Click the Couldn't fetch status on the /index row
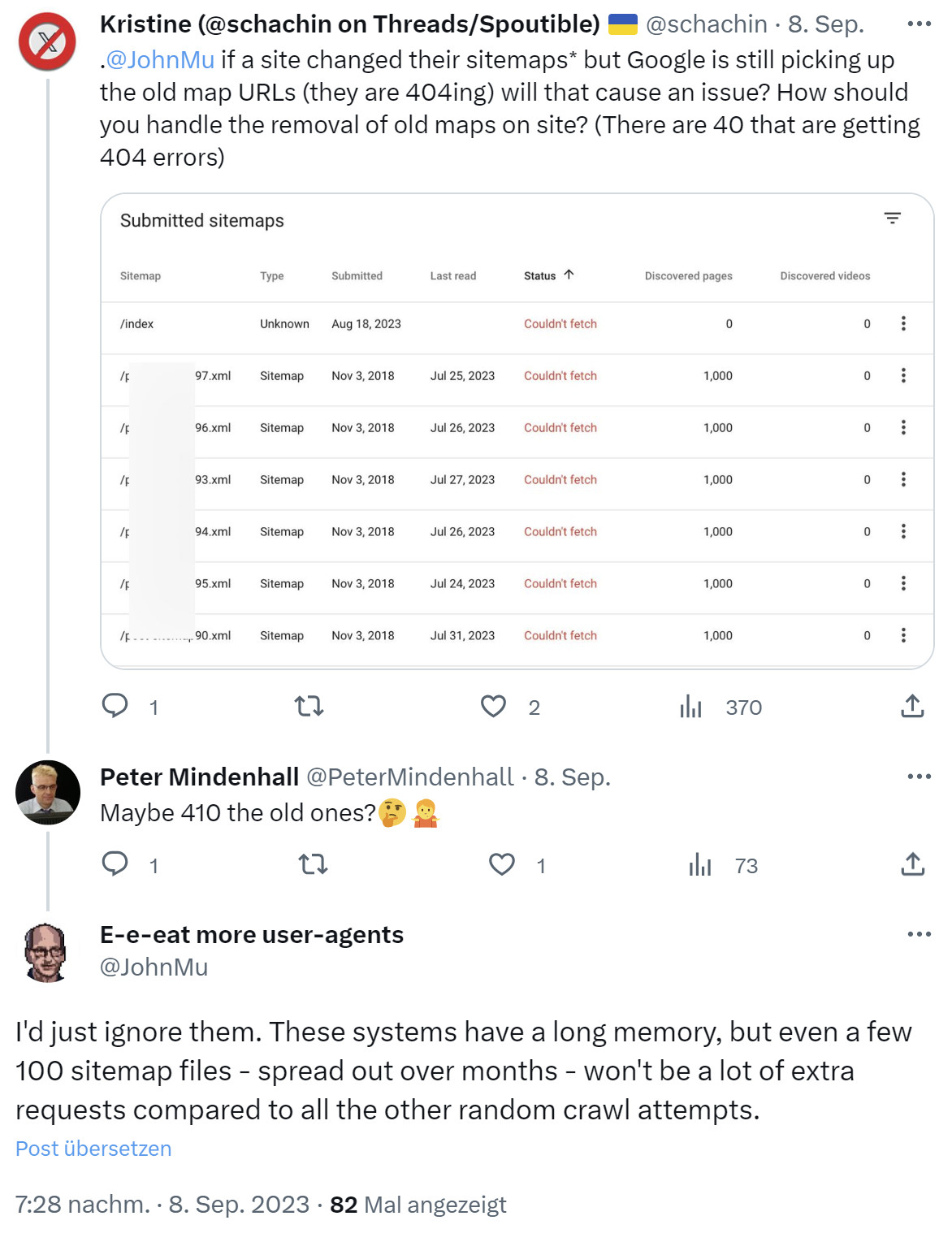The width and height of the screenshot is (952, 1242). click(x=560, y=323)
